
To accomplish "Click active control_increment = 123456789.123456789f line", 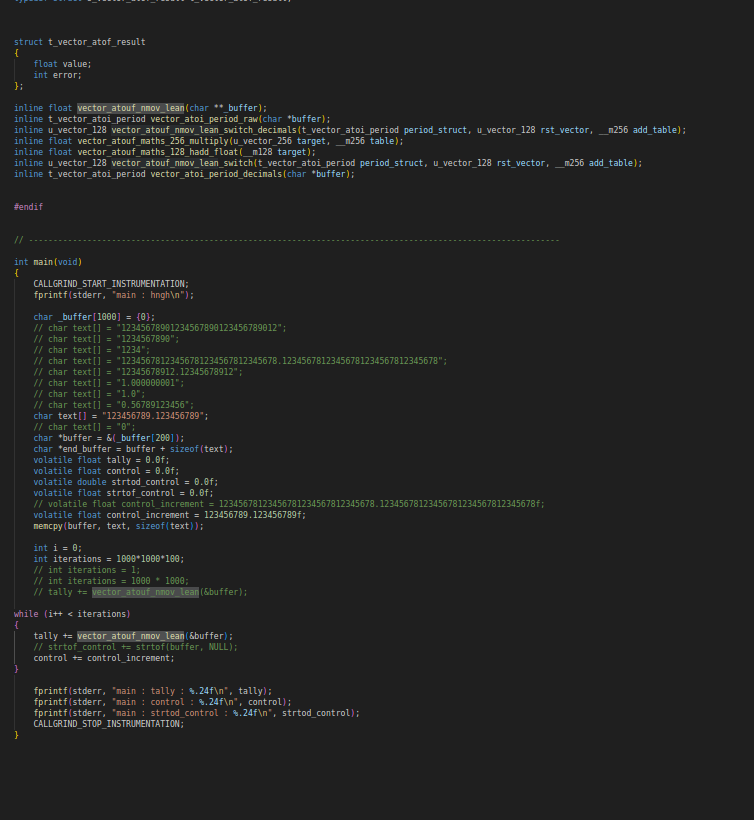I will [x=169, y=515].
